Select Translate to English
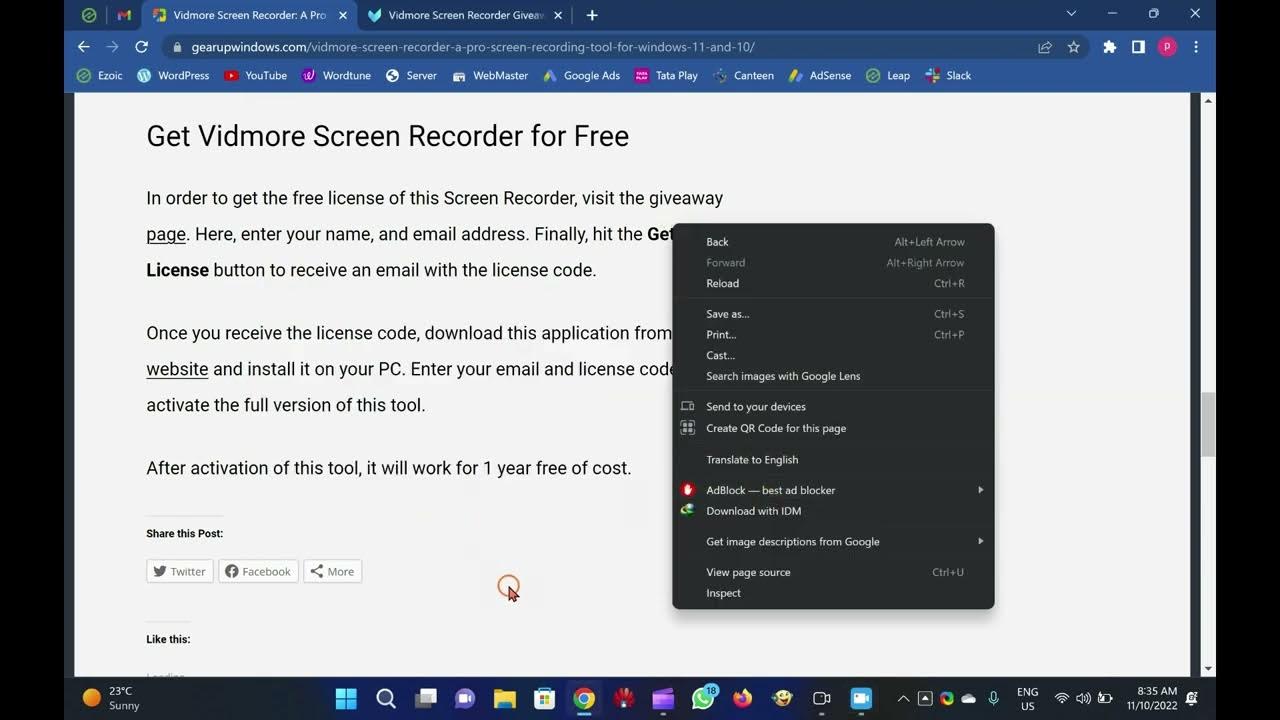 pyautogui.click(x=833, y=460)
